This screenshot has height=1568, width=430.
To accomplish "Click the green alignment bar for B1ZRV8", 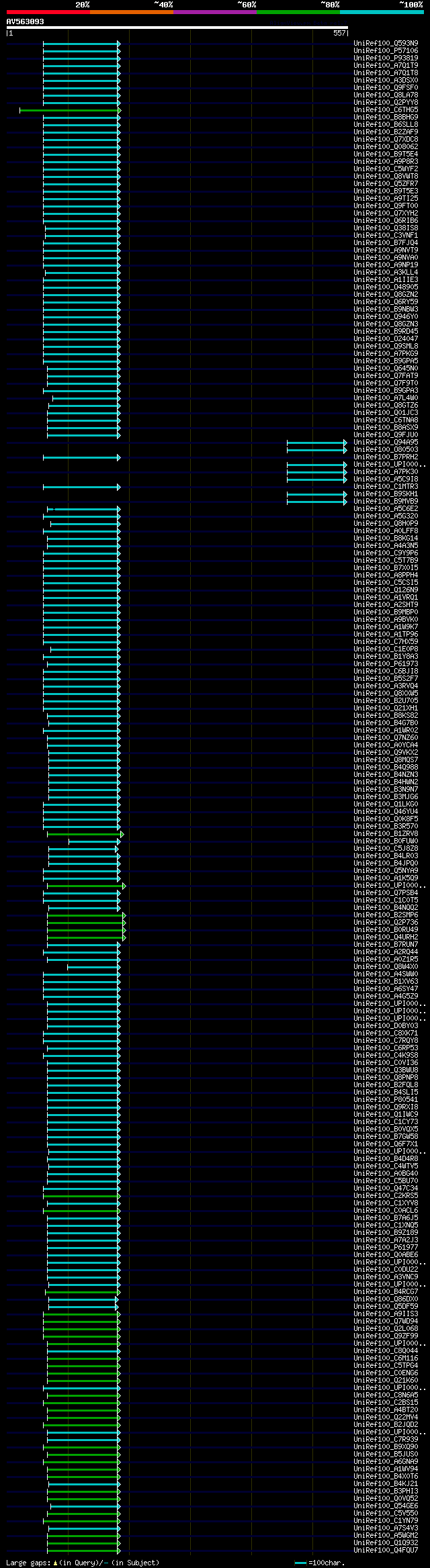I will click(x=85, y=834).
